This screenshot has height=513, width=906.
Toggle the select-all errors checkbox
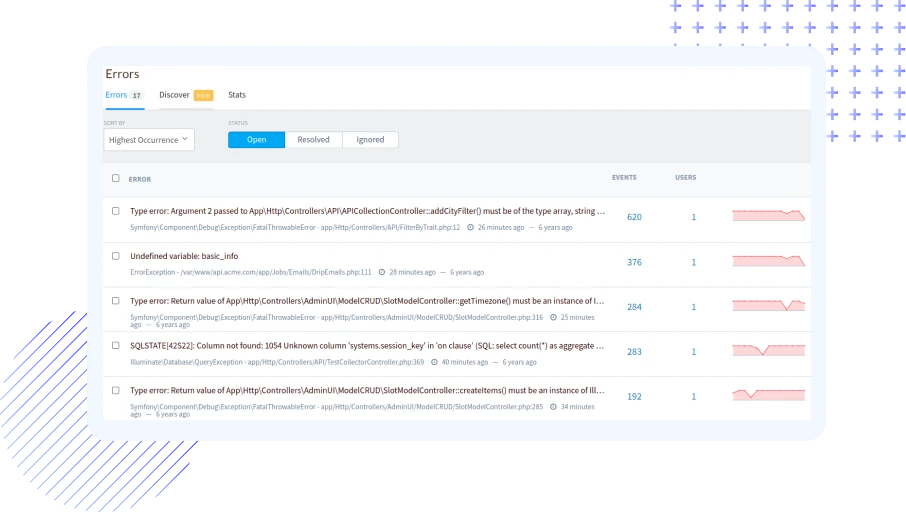pyautogui.click(x=116, y=179)
